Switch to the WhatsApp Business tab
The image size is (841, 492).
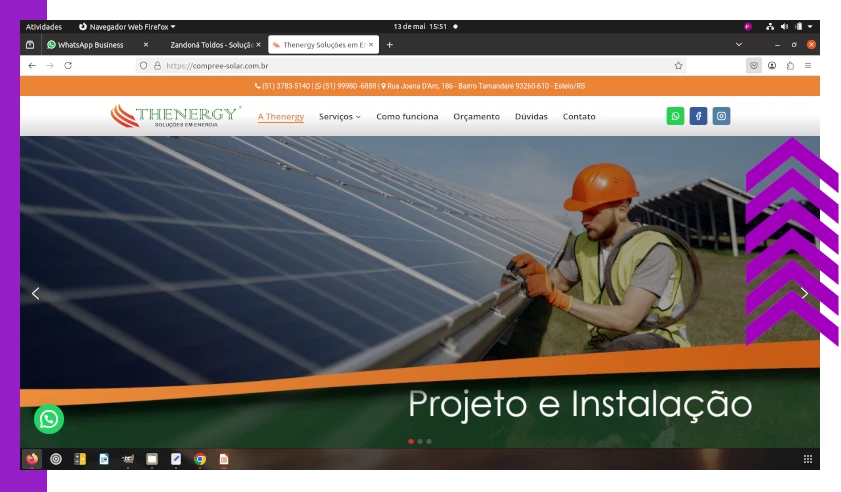(x=99, y=45)
